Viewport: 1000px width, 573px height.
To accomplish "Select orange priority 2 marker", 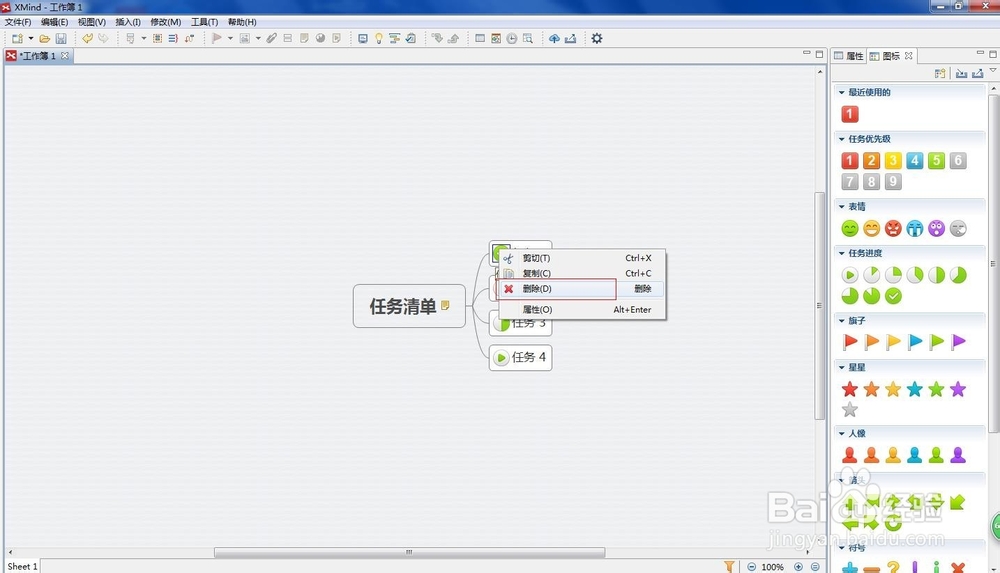I will [871, 160].
